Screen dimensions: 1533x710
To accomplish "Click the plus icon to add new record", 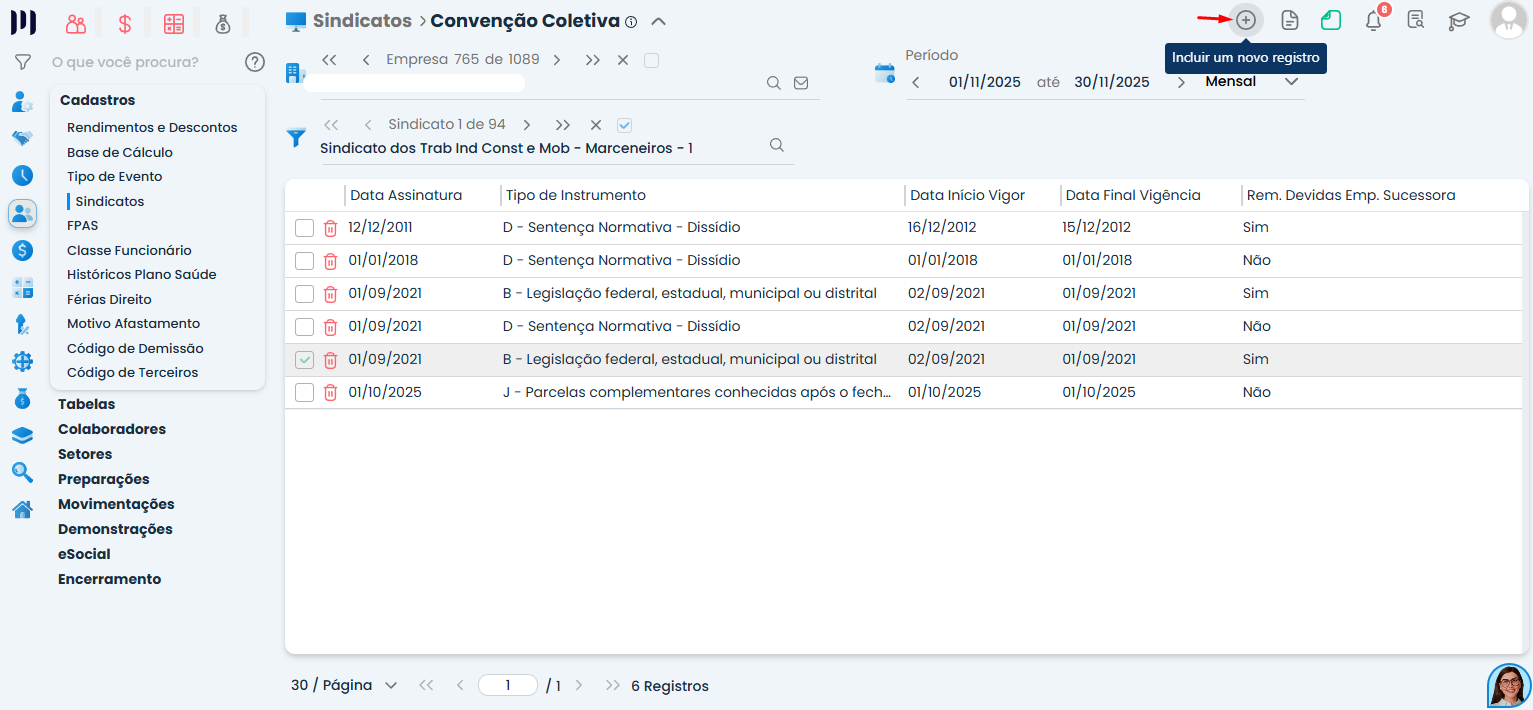I will pyautogui.click(x=1246, y=20).
